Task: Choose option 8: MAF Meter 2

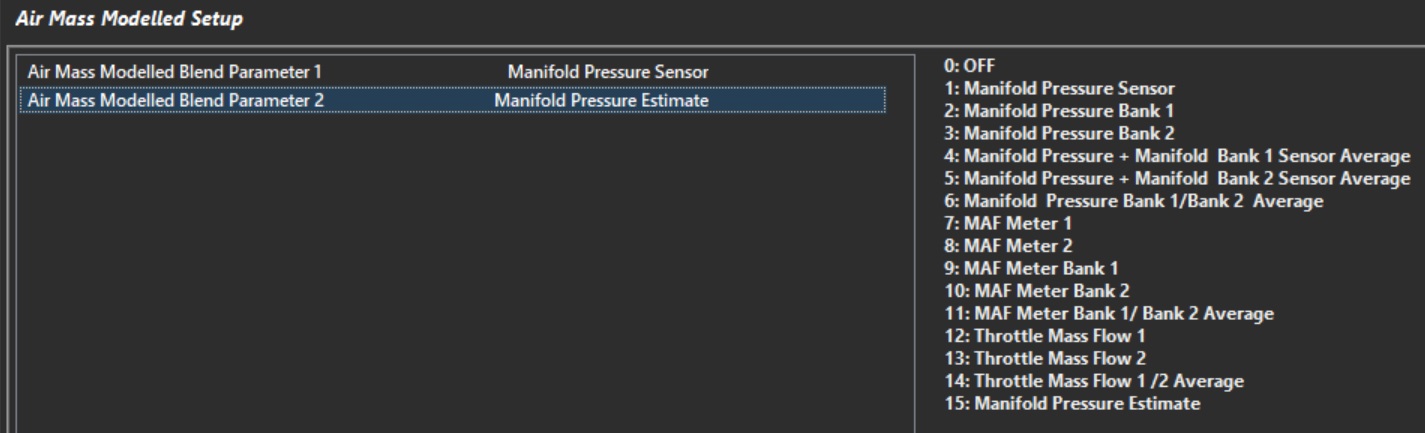Action: [x=1008, y=246]
